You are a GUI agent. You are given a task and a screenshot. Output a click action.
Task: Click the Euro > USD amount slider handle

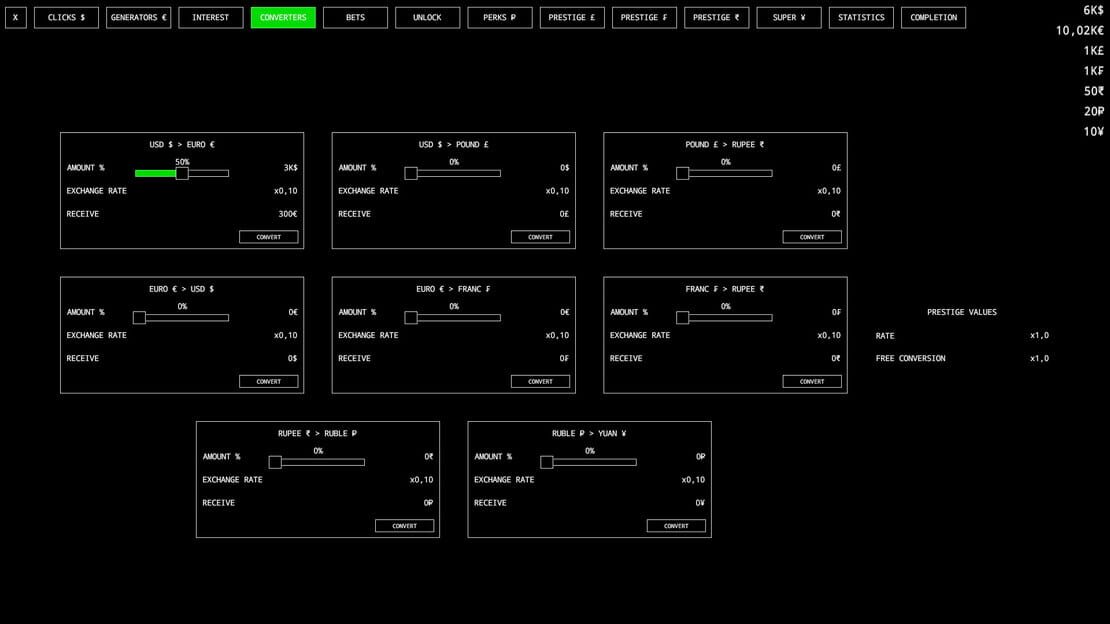click(x=139, y=317)
